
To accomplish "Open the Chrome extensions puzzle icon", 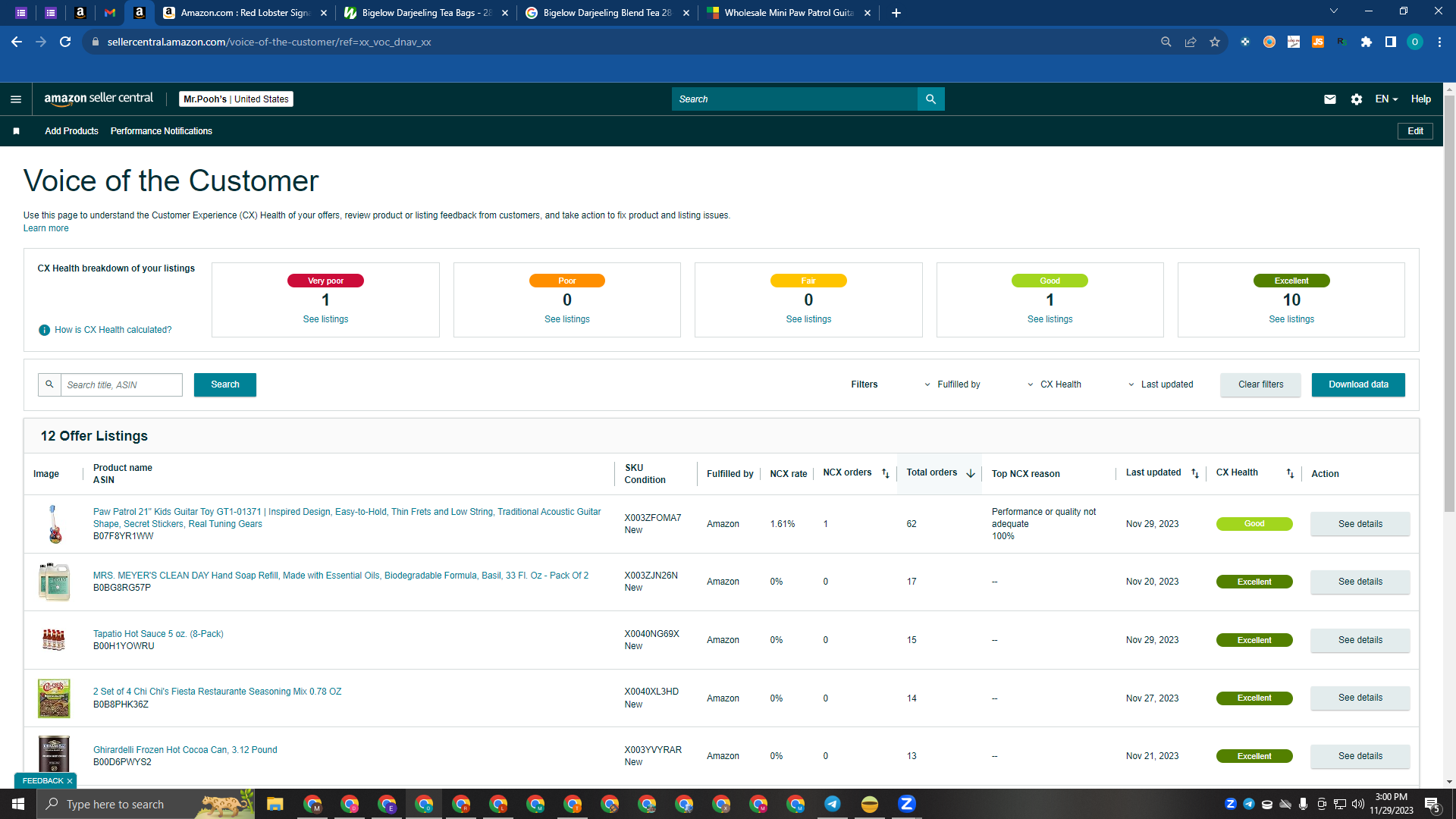I will pyautogui.click(x=1367, y=42).
